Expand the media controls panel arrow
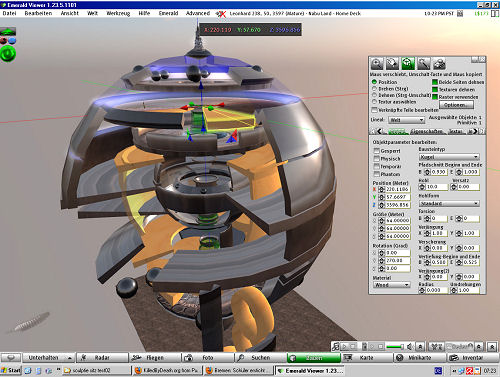The width and height of the screenshot is (500, 377). 421,346
